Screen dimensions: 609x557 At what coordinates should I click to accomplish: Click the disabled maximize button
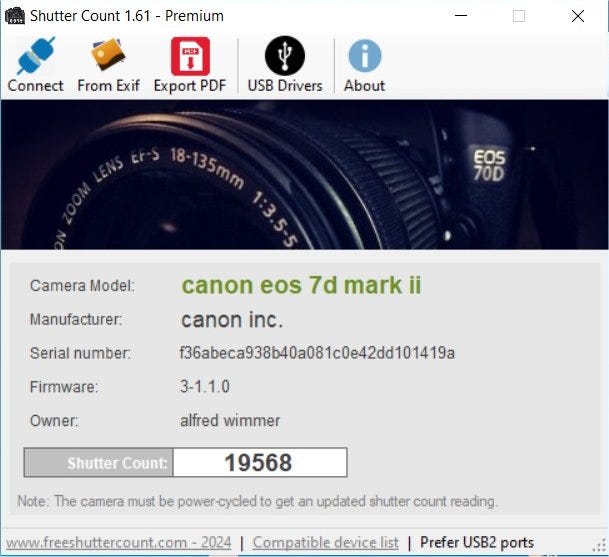click(x=519, y=16)
